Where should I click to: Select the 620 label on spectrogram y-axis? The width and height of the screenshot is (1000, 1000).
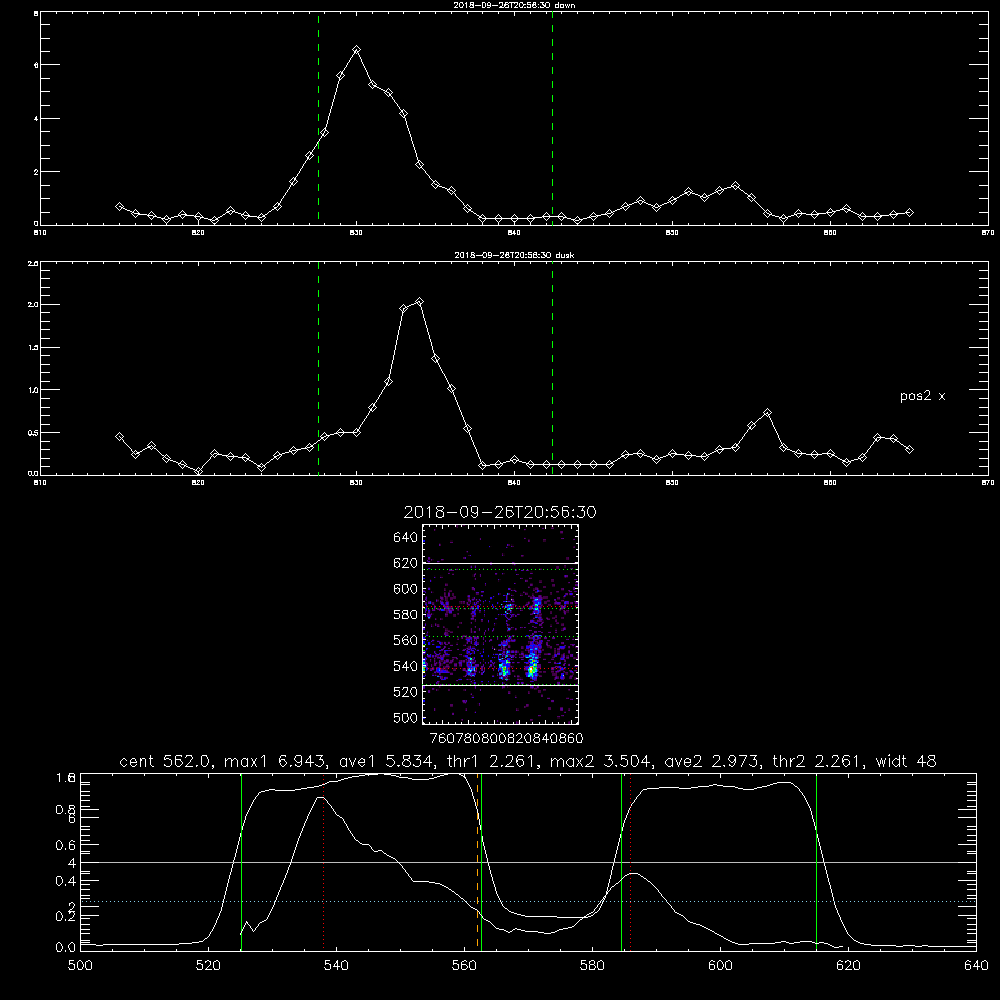[x=406, y=563]
